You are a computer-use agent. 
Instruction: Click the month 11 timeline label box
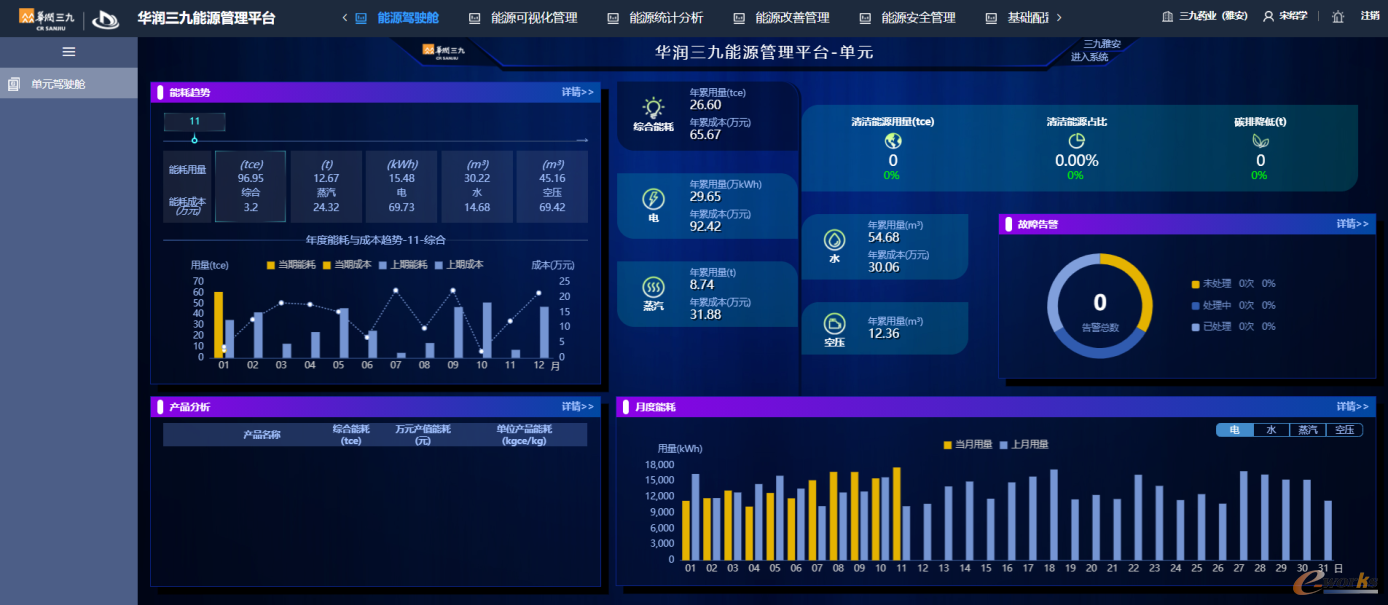click(x=195, y=122)
